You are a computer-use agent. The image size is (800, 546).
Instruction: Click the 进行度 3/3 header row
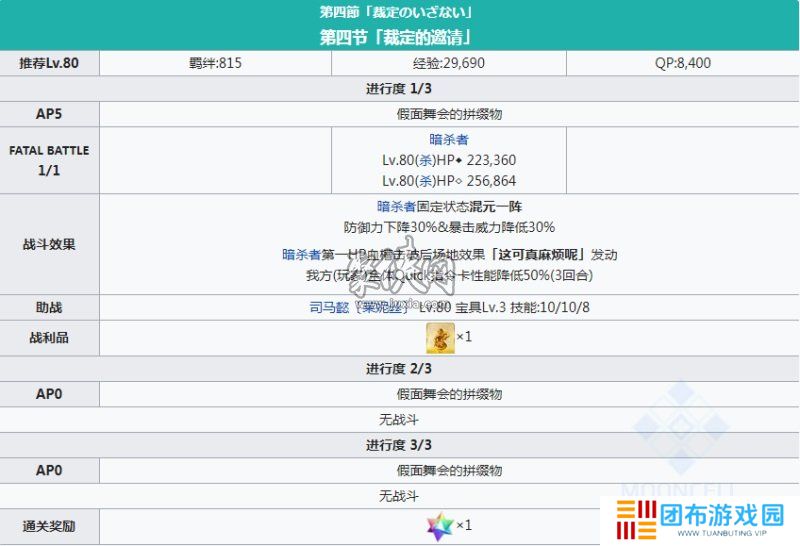(x=399, y=445)
